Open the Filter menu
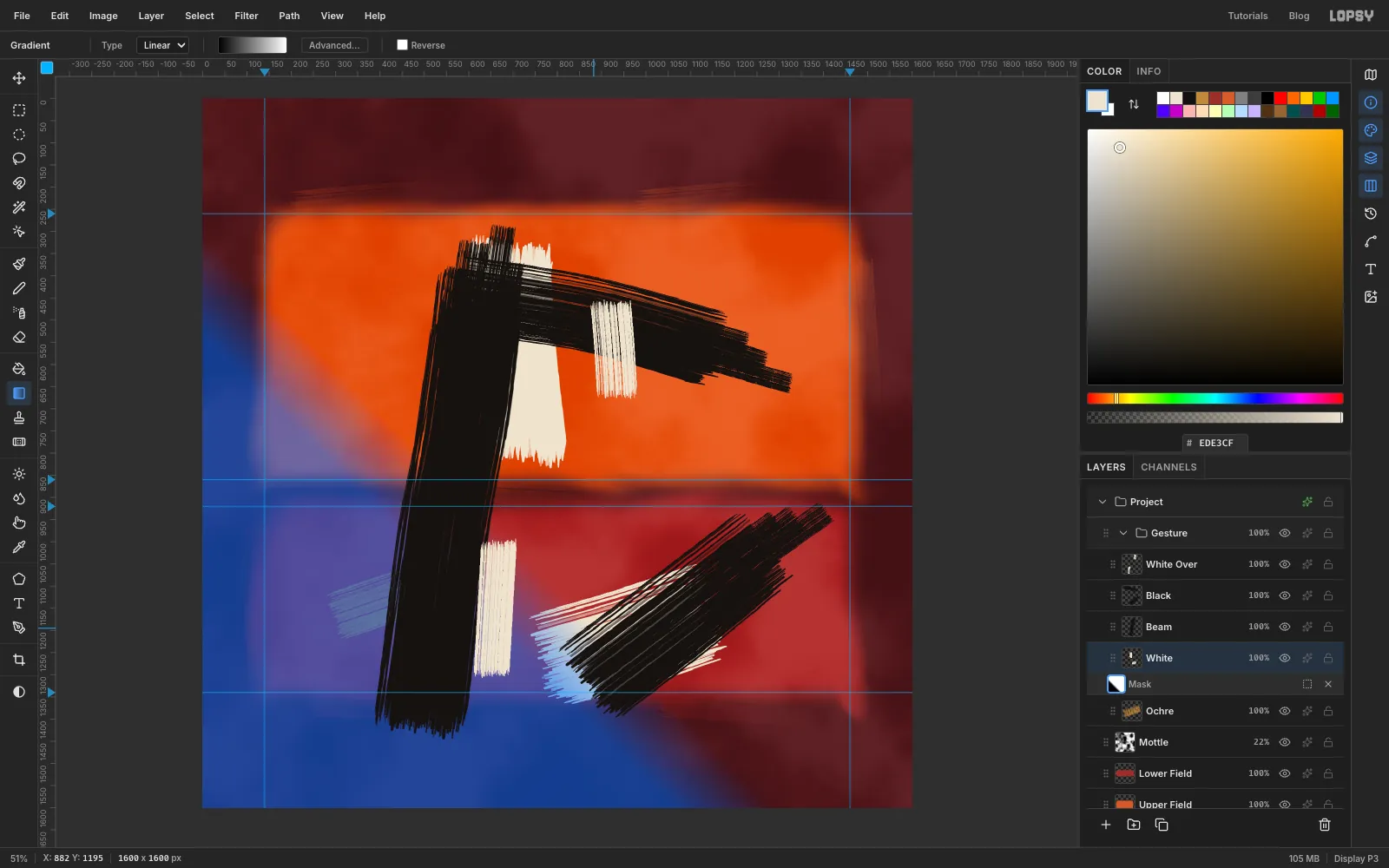 [x=247, y=16]
